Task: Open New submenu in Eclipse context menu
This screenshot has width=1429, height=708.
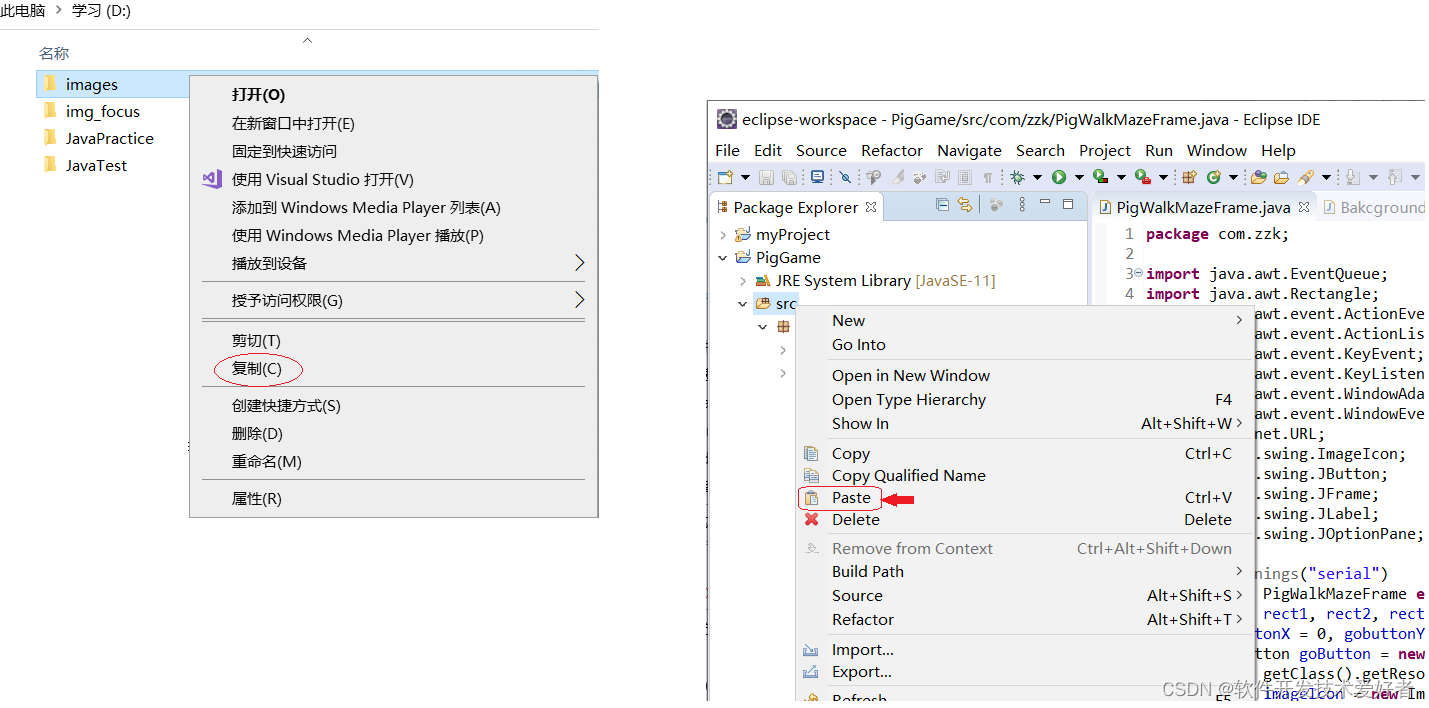Action: point(1025,321)
